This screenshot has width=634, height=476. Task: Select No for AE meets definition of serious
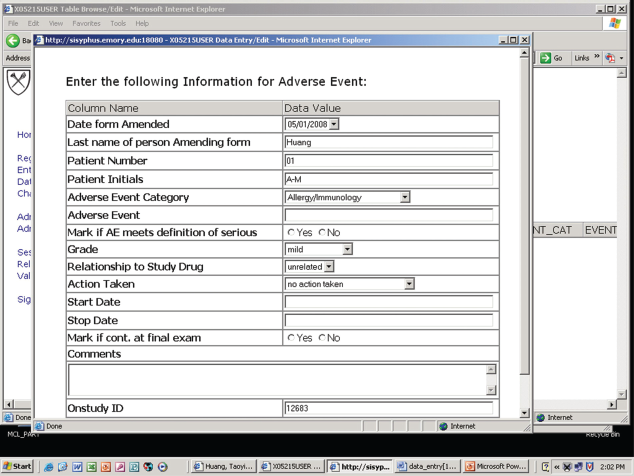coord(322,233)
